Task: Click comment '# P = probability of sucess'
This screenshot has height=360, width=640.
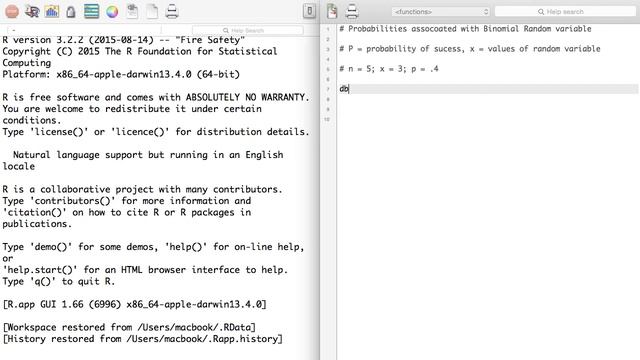Action: [x=470, y=49]
